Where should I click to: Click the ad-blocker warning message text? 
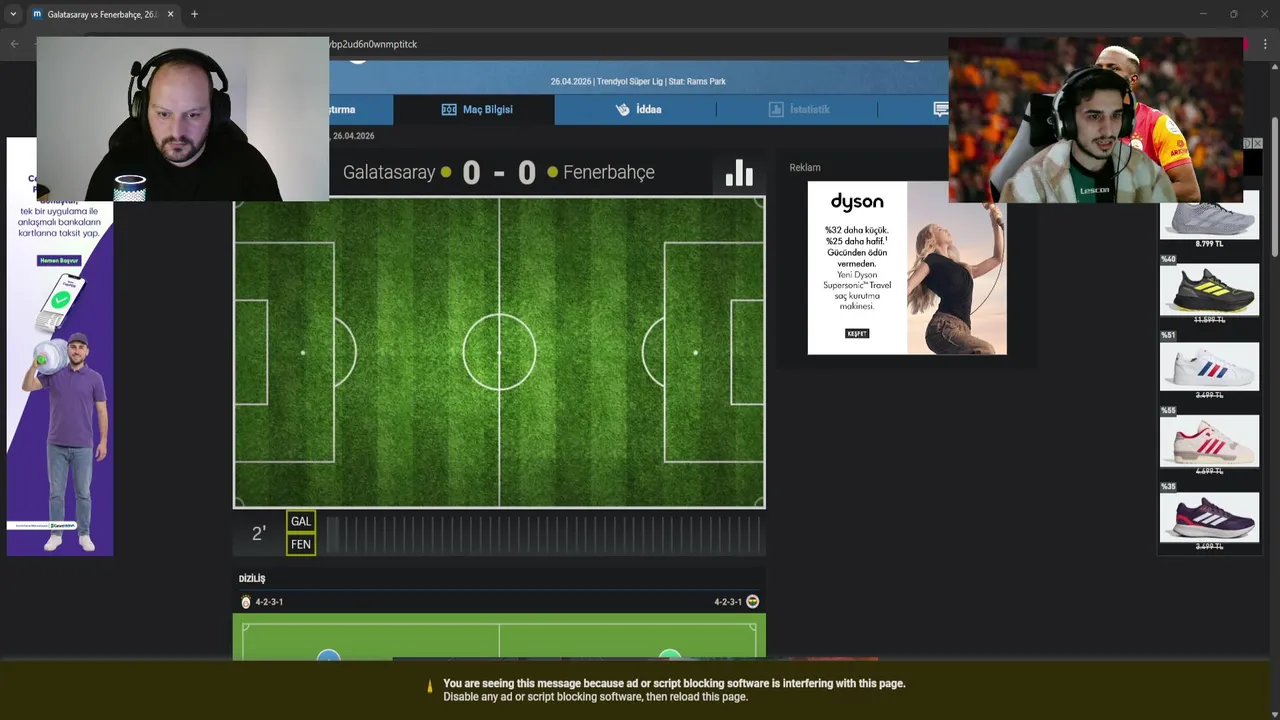[674, 690]
